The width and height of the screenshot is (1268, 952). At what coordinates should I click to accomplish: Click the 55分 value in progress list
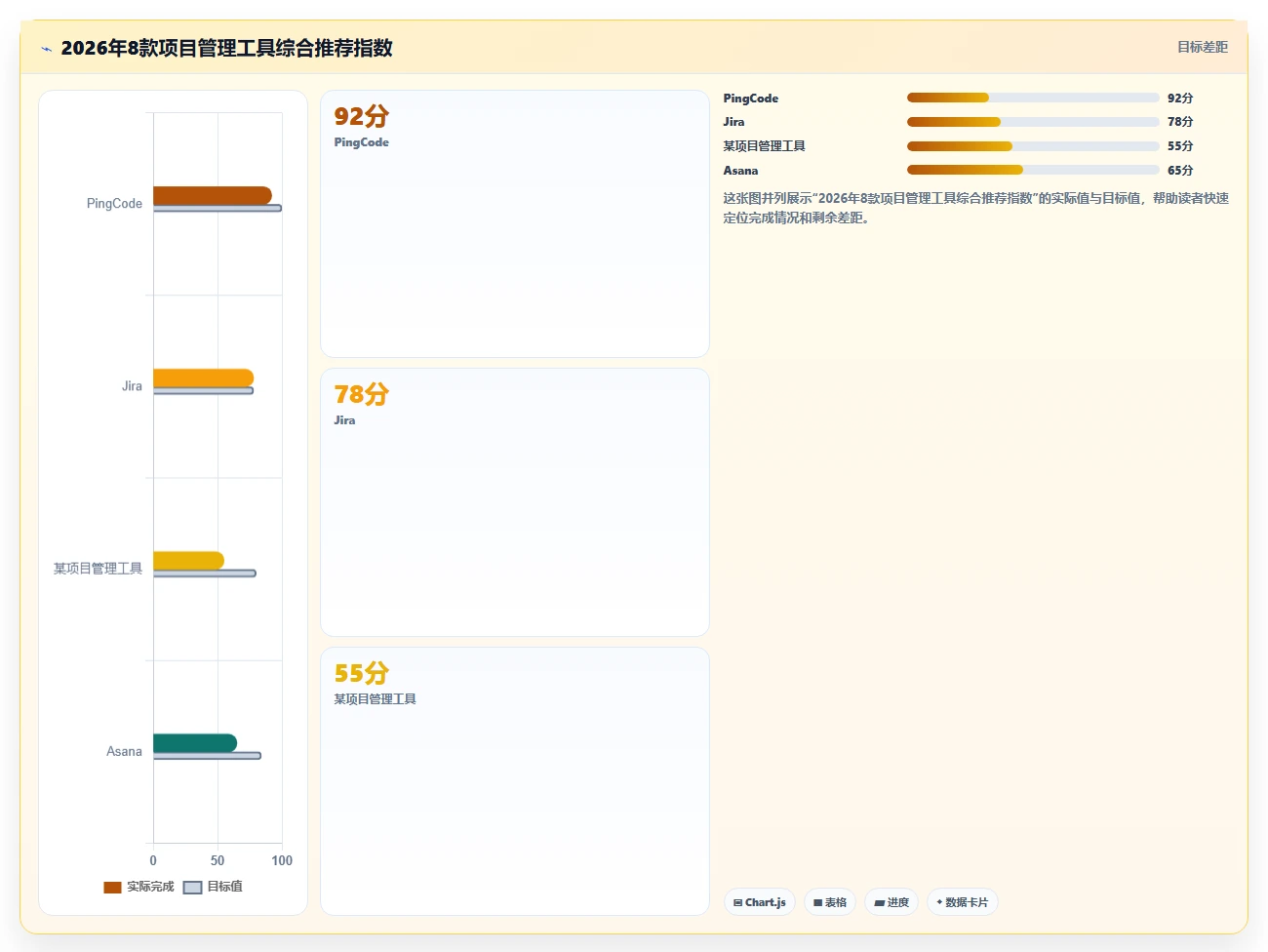click(1180, 146)
